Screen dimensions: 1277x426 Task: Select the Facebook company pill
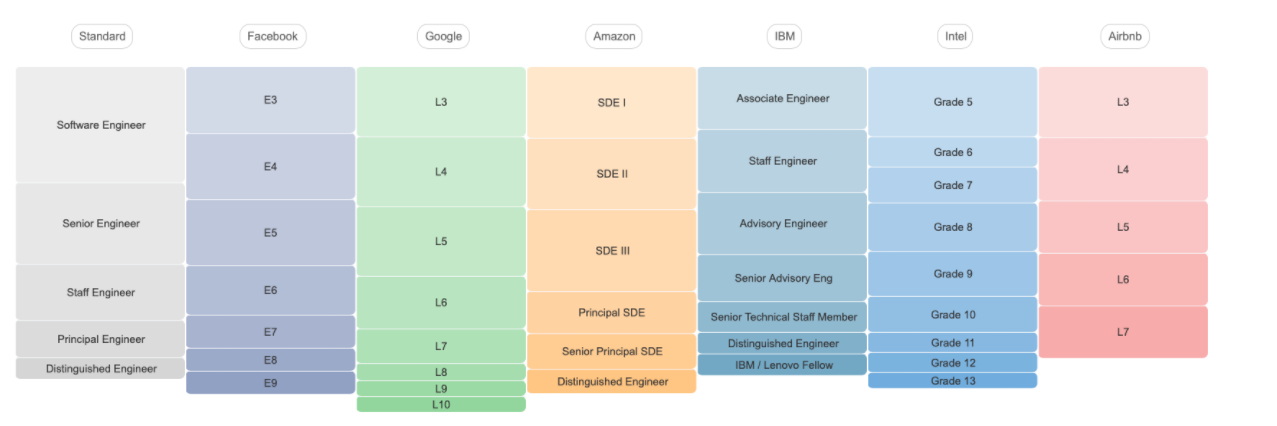[x=272, y=37]
